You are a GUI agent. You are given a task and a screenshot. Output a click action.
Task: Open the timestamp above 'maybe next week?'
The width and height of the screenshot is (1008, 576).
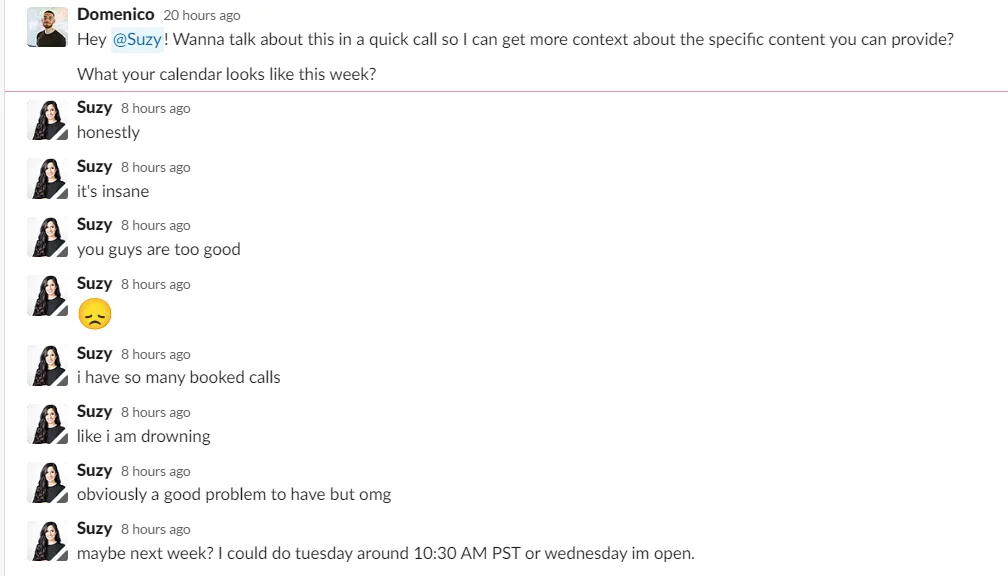pyautogui.click(x=156, y=529)
